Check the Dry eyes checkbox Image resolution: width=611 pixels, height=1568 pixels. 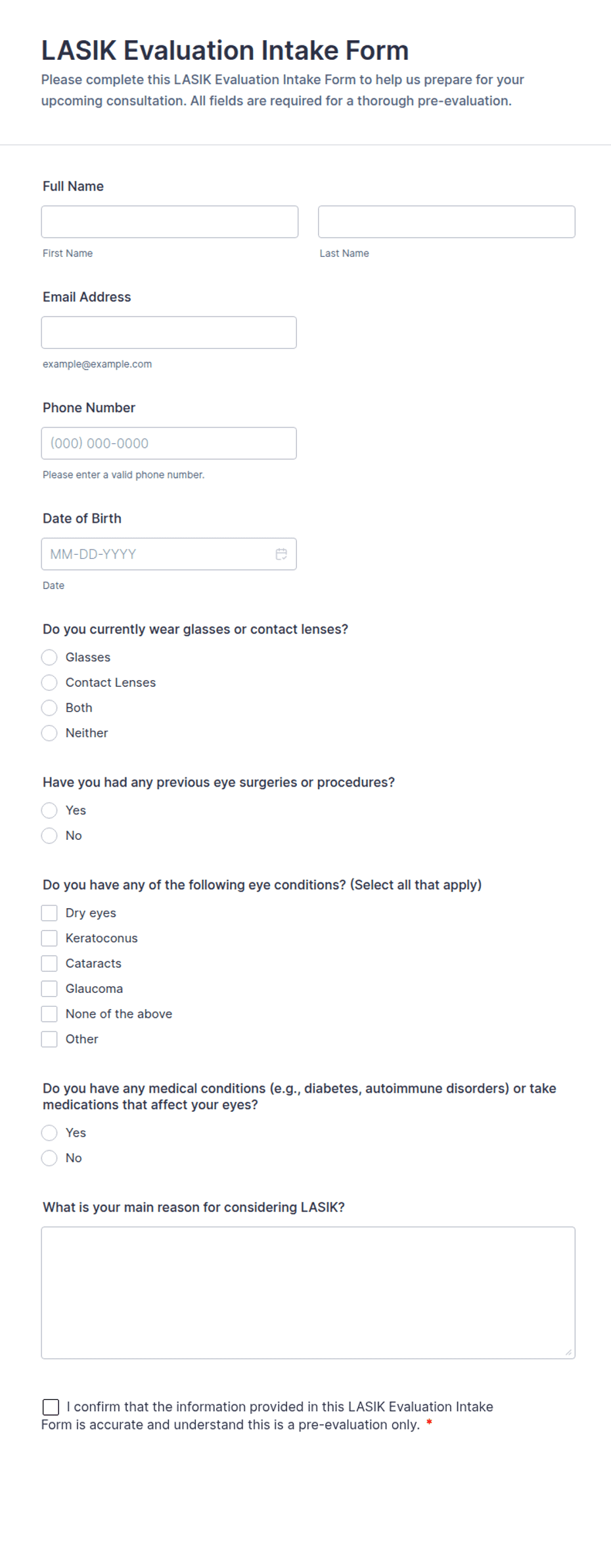pyautogui.click(x=49, y=913)
